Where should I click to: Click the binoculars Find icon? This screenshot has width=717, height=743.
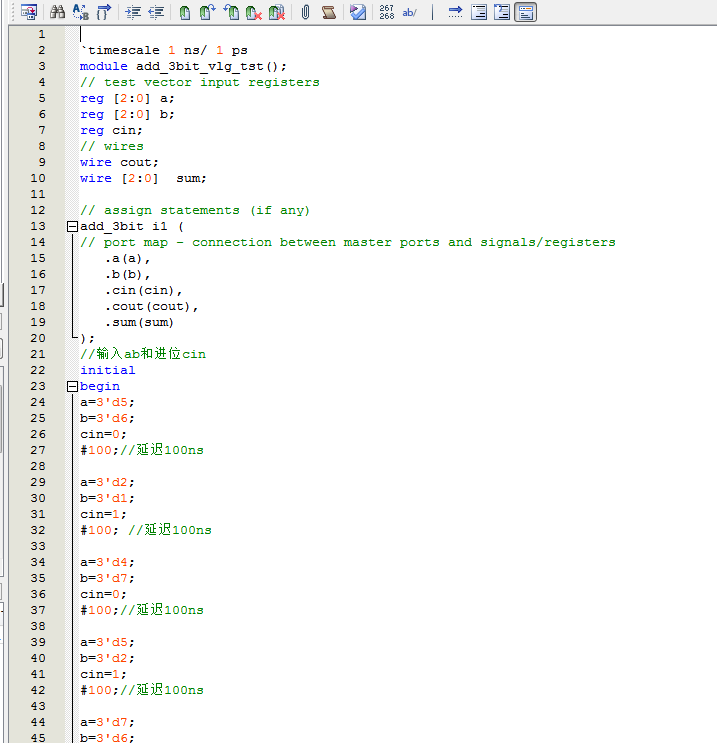point(58,12)
